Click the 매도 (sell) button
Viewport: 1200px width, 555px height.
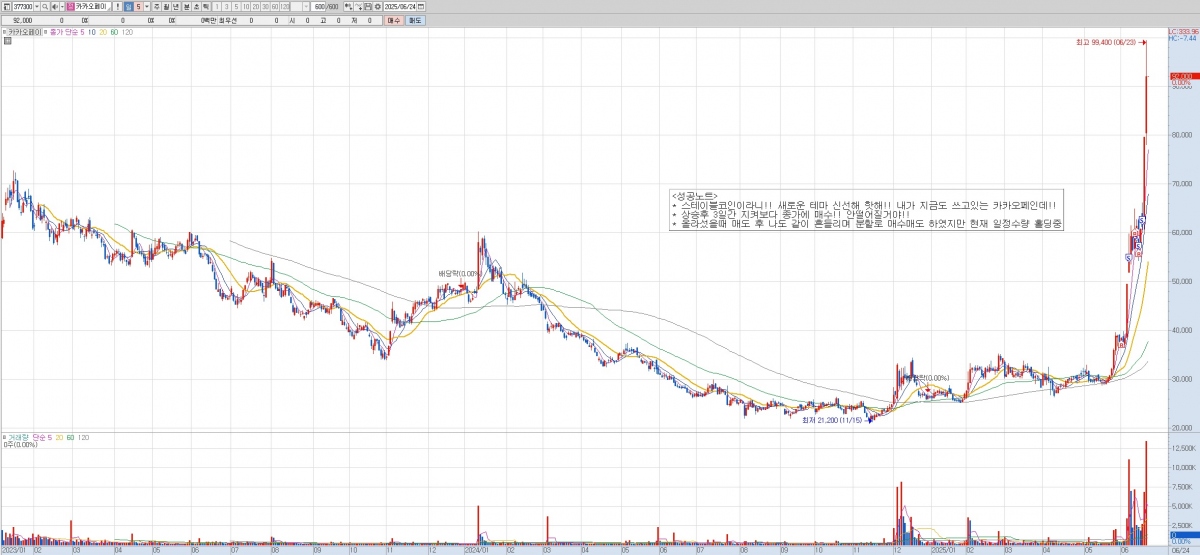coord(415,19)
